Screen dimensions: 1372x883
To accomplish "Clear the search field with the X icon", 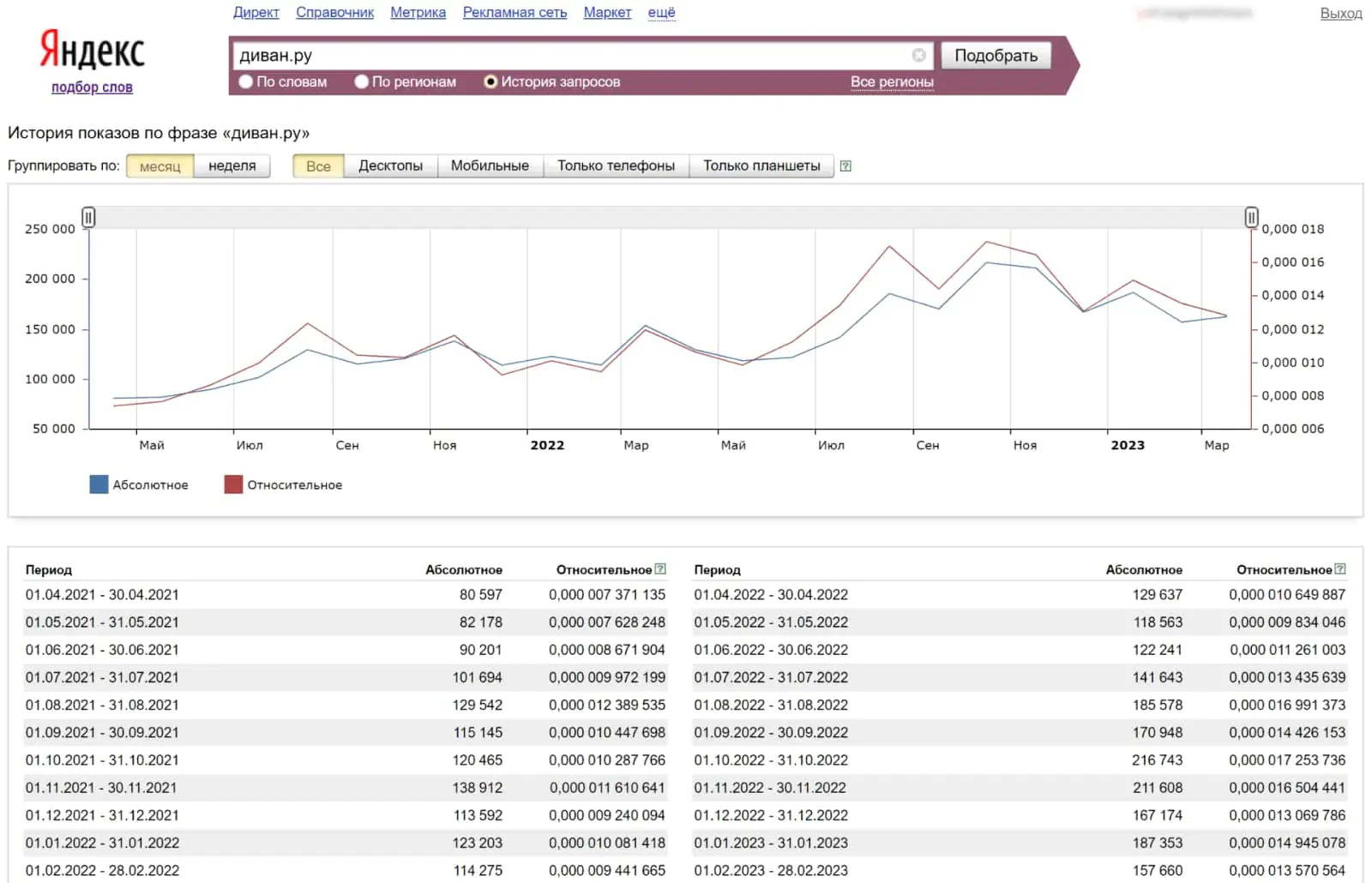I will (x=918, y=56).
